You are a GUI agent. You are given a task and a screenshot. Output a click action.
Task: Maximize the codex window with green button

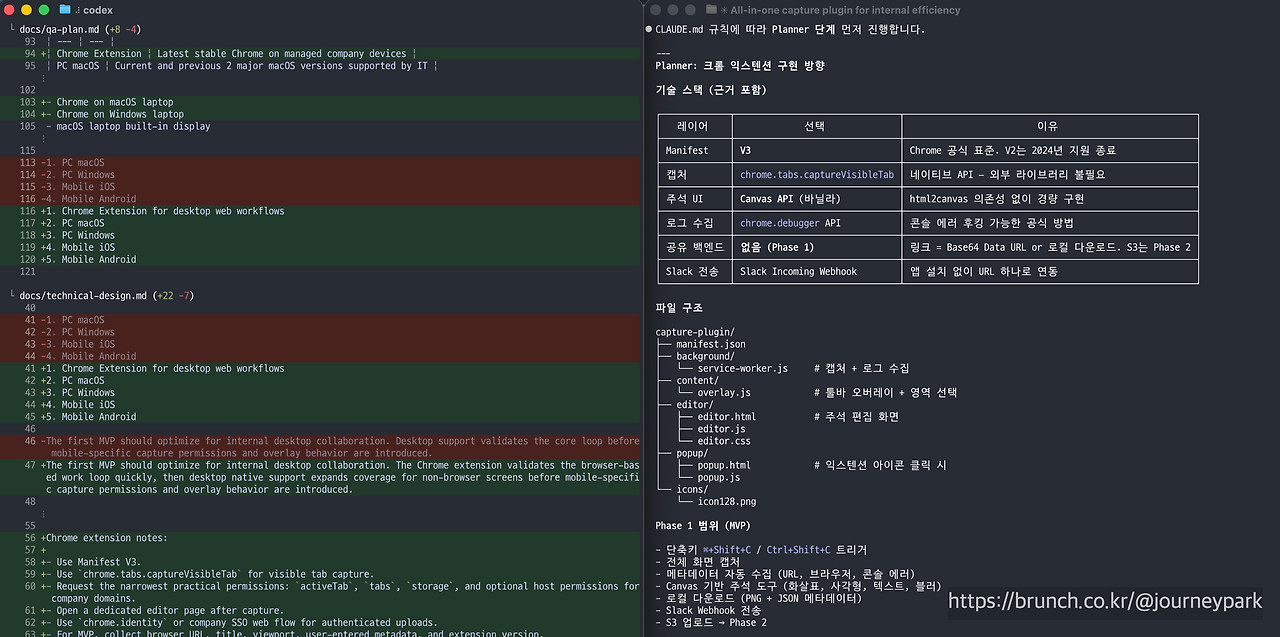coord(44,9)
